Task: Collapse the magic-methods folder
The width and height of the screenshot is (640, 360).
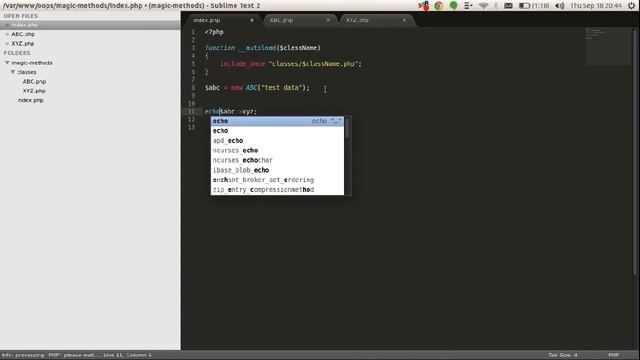Action: click(7, 63)
